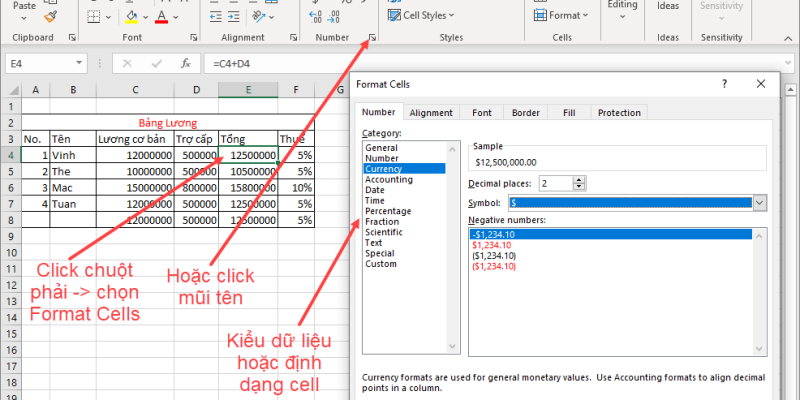Click the Decimal places spinner control
The image size is (800, 400).
point(579,183)
